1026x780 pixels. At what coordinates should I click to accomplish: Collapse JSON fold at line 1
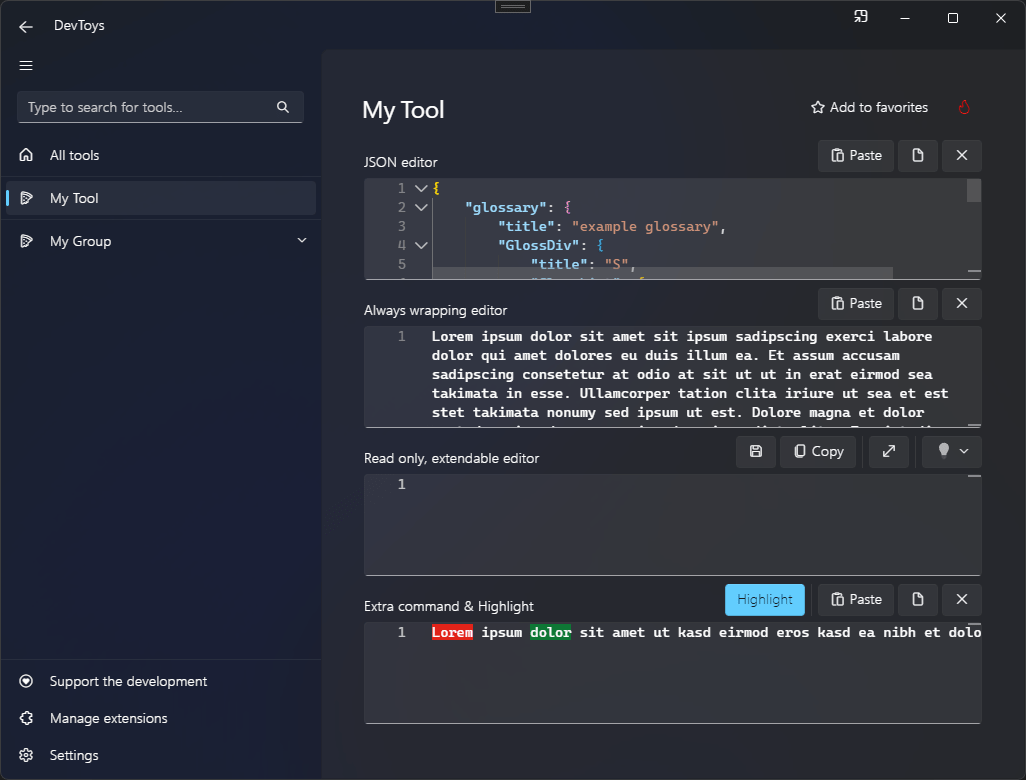click(x=421, y=188)
